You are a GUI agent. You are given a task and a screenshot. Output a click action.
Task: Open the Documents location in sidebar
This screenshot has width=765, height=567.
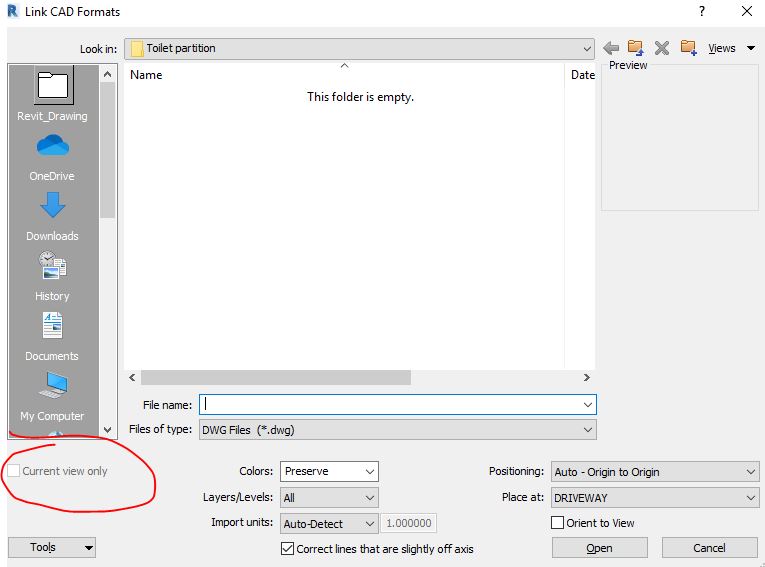52,337
